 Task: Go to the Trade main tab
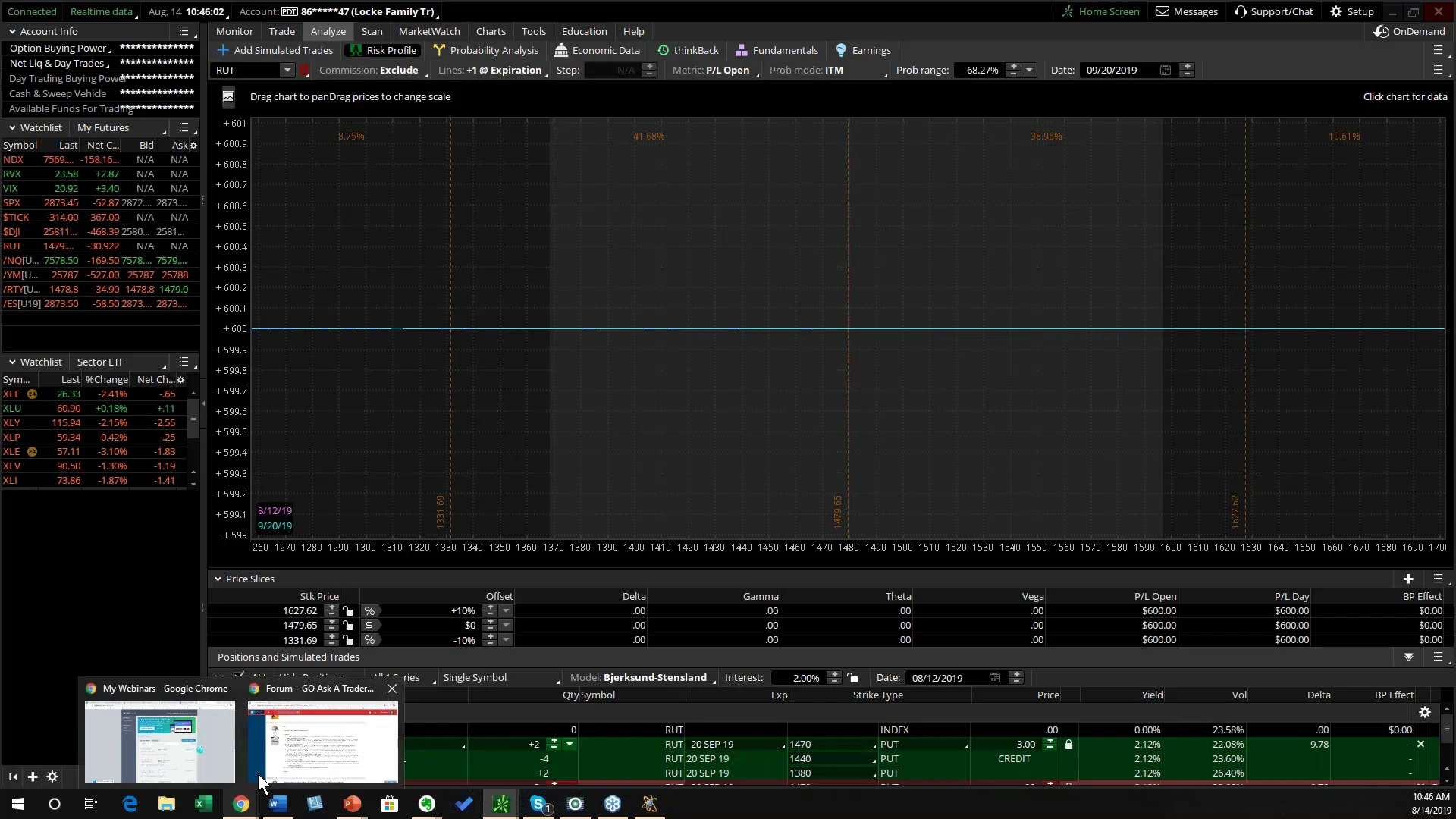(x=282, y=31)
